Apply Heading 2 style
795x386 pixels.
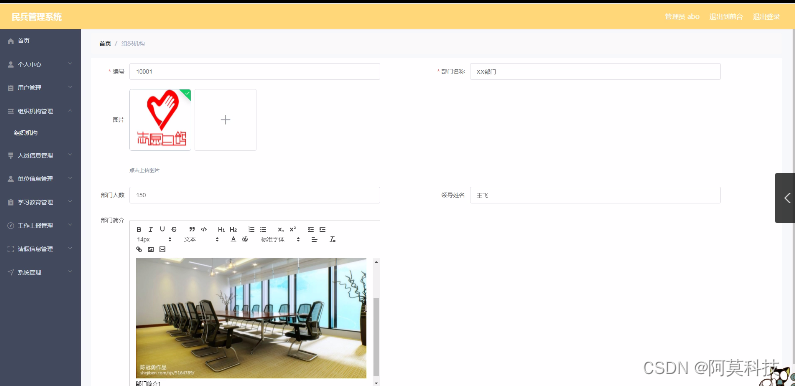pos(233,230)
